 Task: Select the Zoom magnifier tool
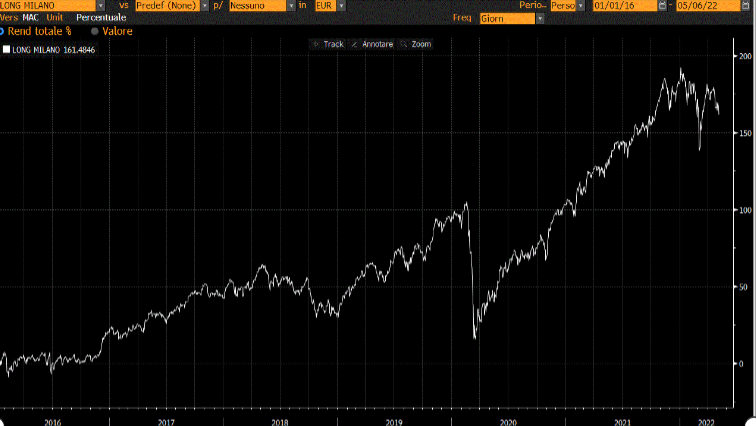point(417,44)
